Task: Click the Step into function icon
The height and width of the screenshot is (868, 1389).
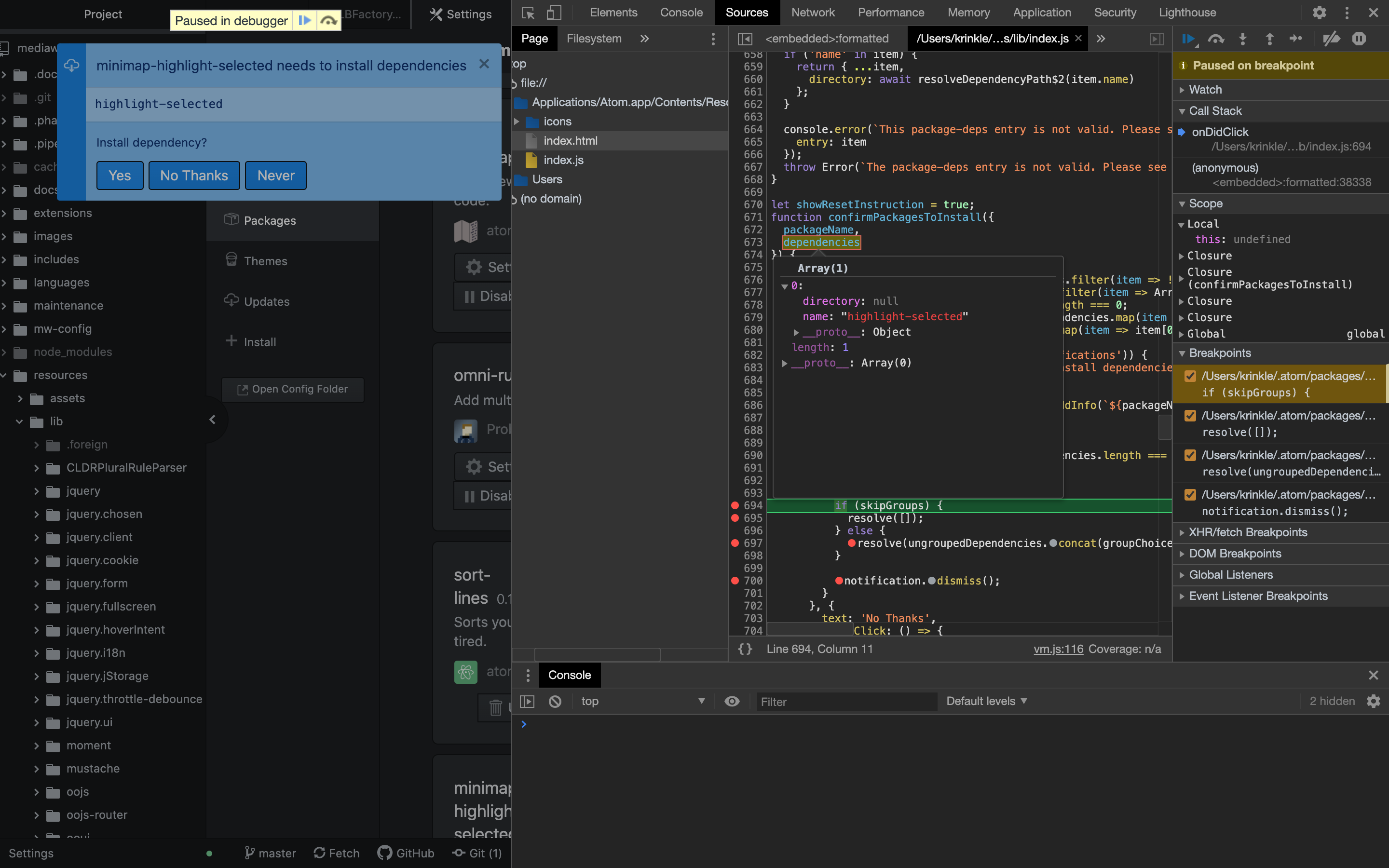Action: click(x=1243, y=39)
